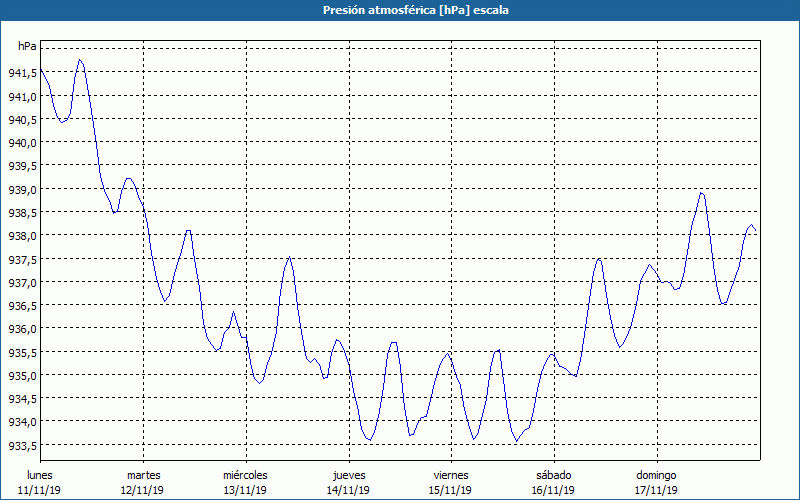Click the 933,5 axis value

(x=22, y=445)
